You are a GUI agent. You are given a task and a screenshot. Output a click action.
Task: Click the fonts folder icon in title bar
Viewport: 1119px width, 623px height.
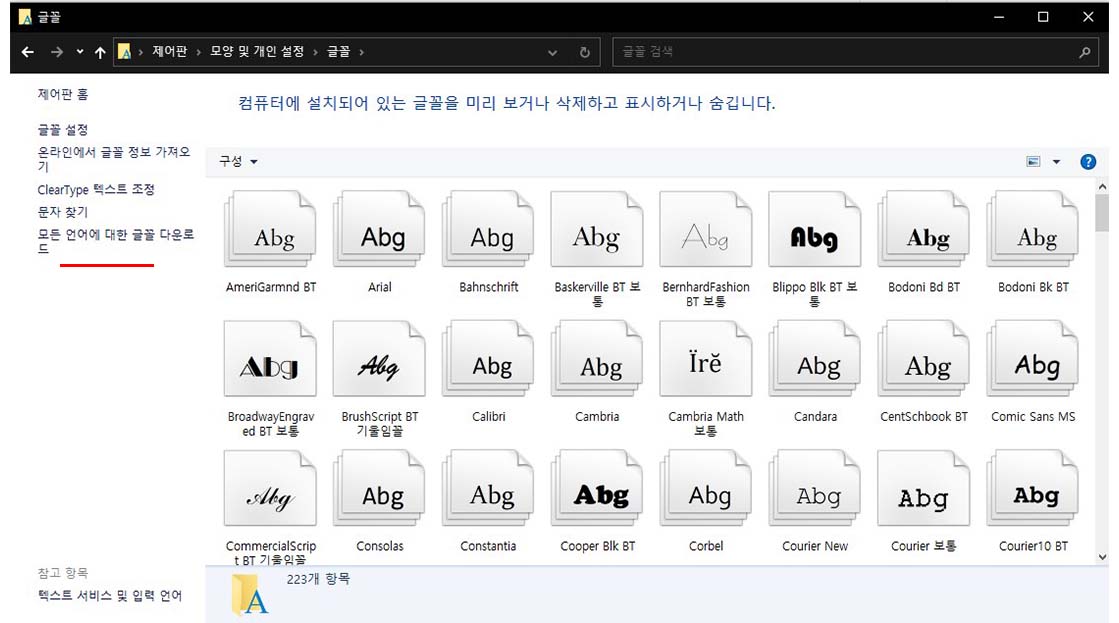click(x=25, y=16)
